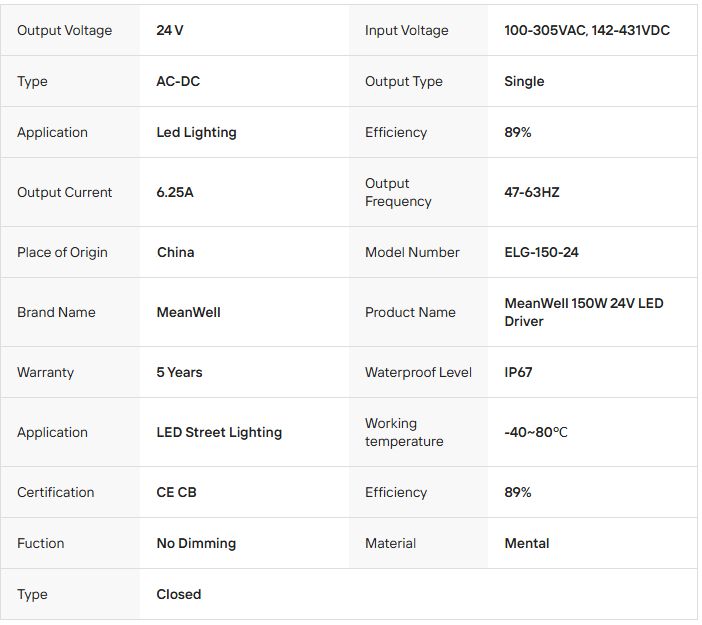Click the Input Voltage label
This screenshot has height=625, width=702.
[407, 30]
